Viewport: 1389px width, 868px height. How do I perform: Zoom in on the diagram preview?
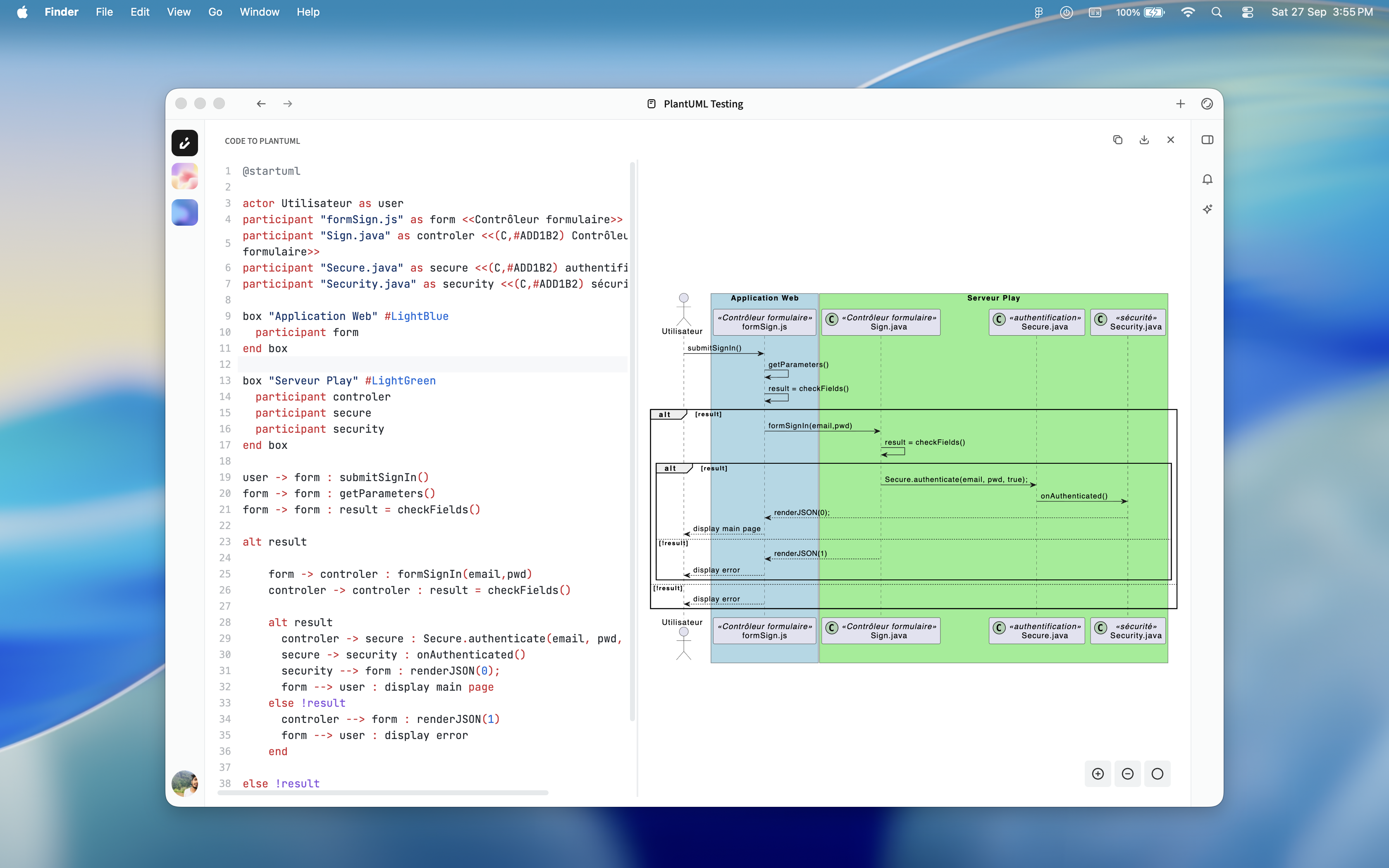coord(1098,773)
